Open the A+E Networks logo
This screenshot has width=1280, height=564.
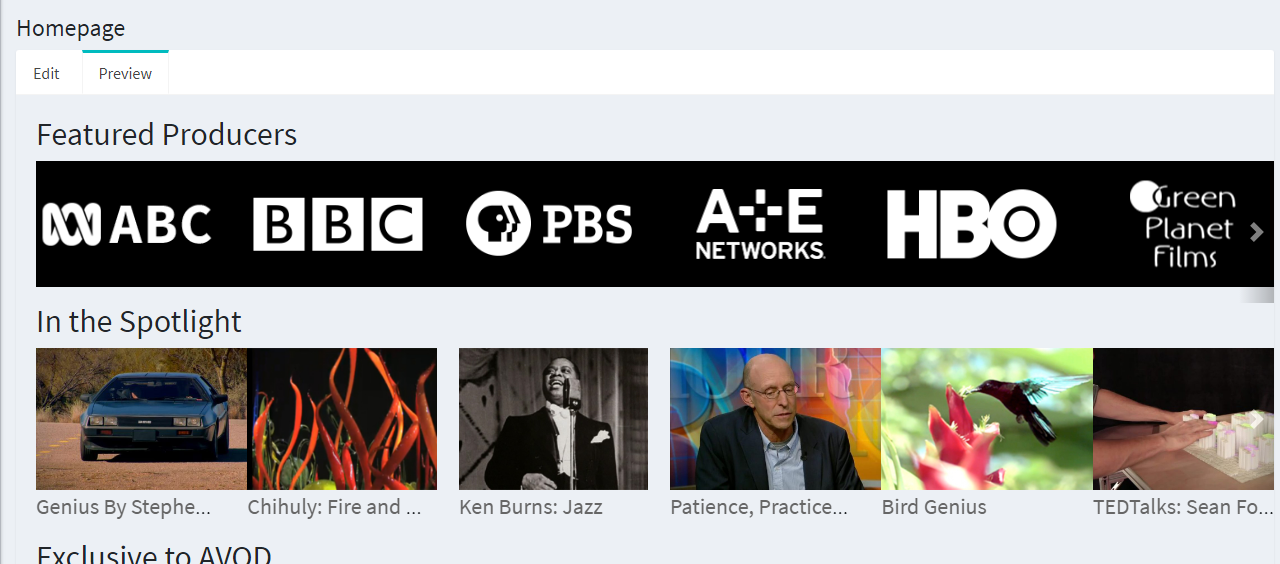760,224
